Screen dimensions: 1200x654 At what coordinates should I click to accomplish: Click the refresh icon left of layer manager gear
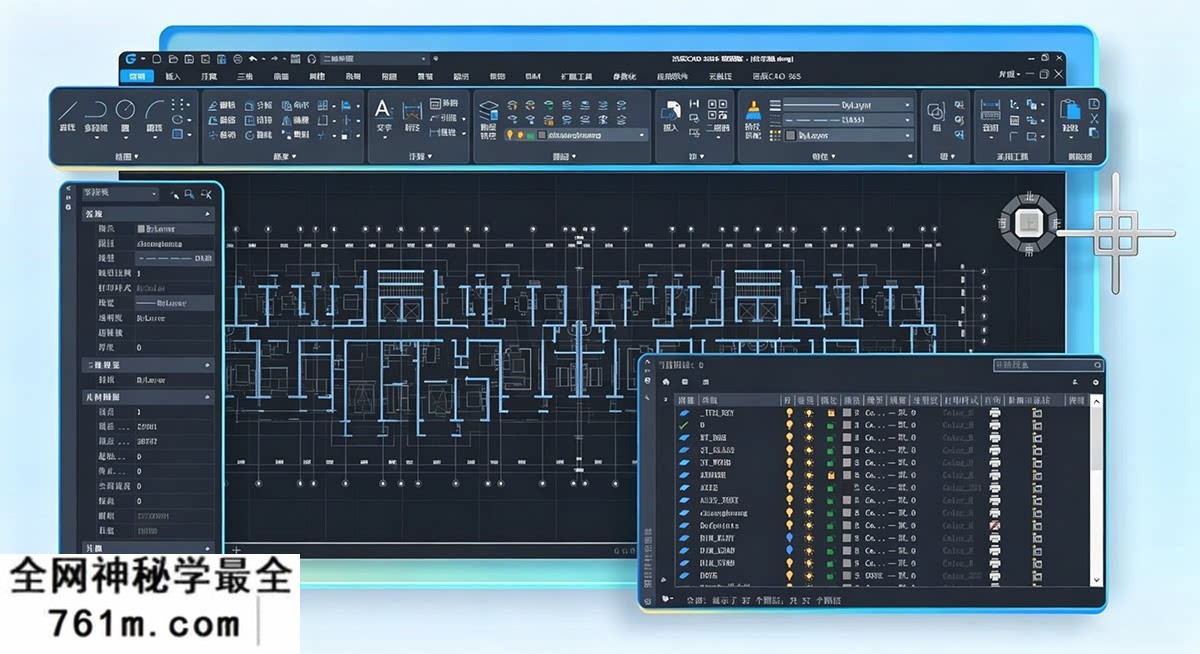pyautogui.click(x=1074, y=382)
